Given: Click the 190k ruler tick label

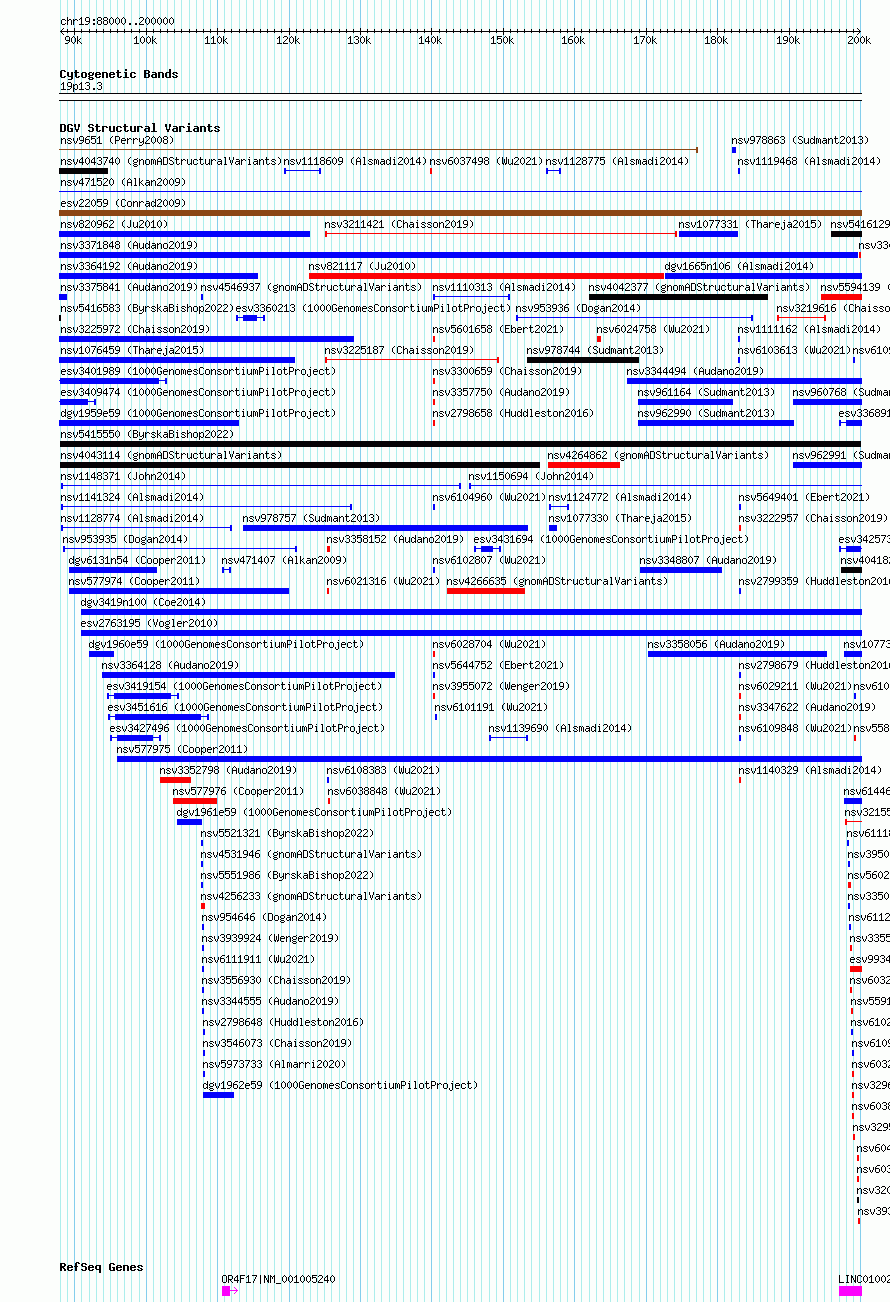Looking at the screenshot, I should 788,41.
